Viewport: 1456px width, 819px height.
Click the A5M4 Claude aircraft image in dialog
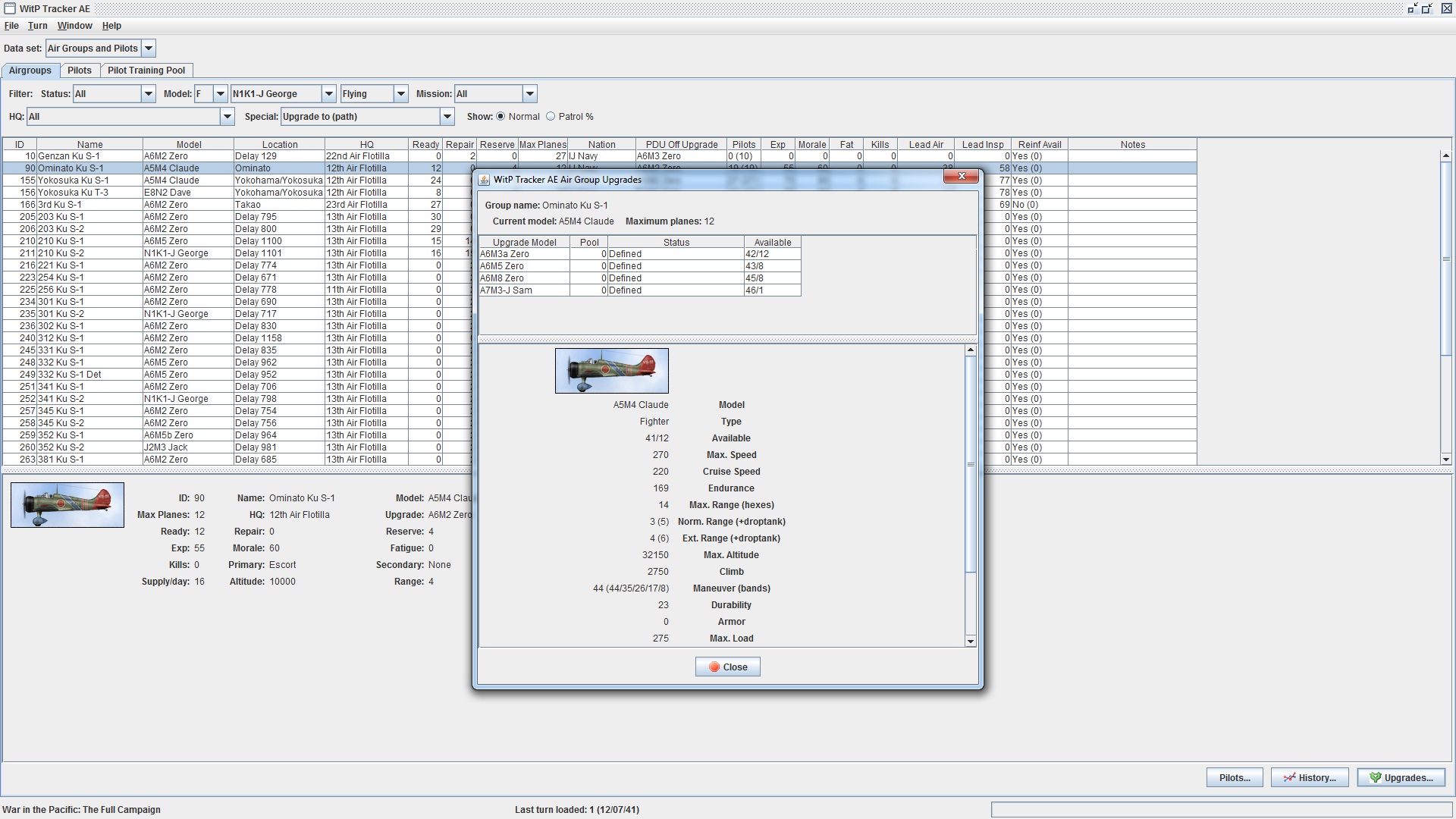click(611, 371)
